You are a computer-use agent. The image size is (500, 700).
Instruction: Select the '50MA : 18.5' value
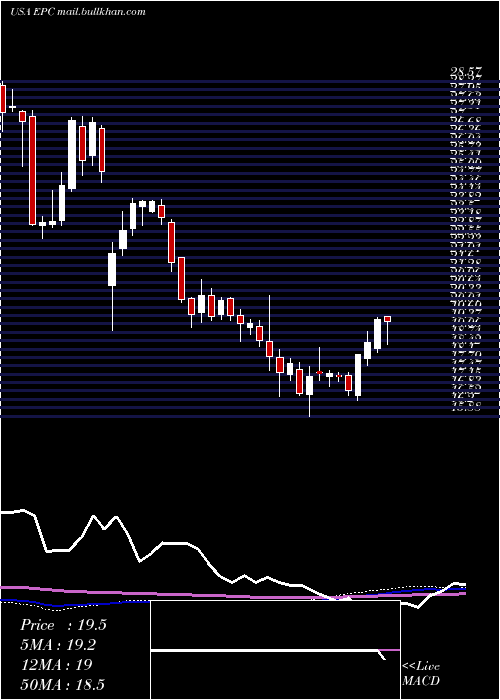[x=62, y=684]
